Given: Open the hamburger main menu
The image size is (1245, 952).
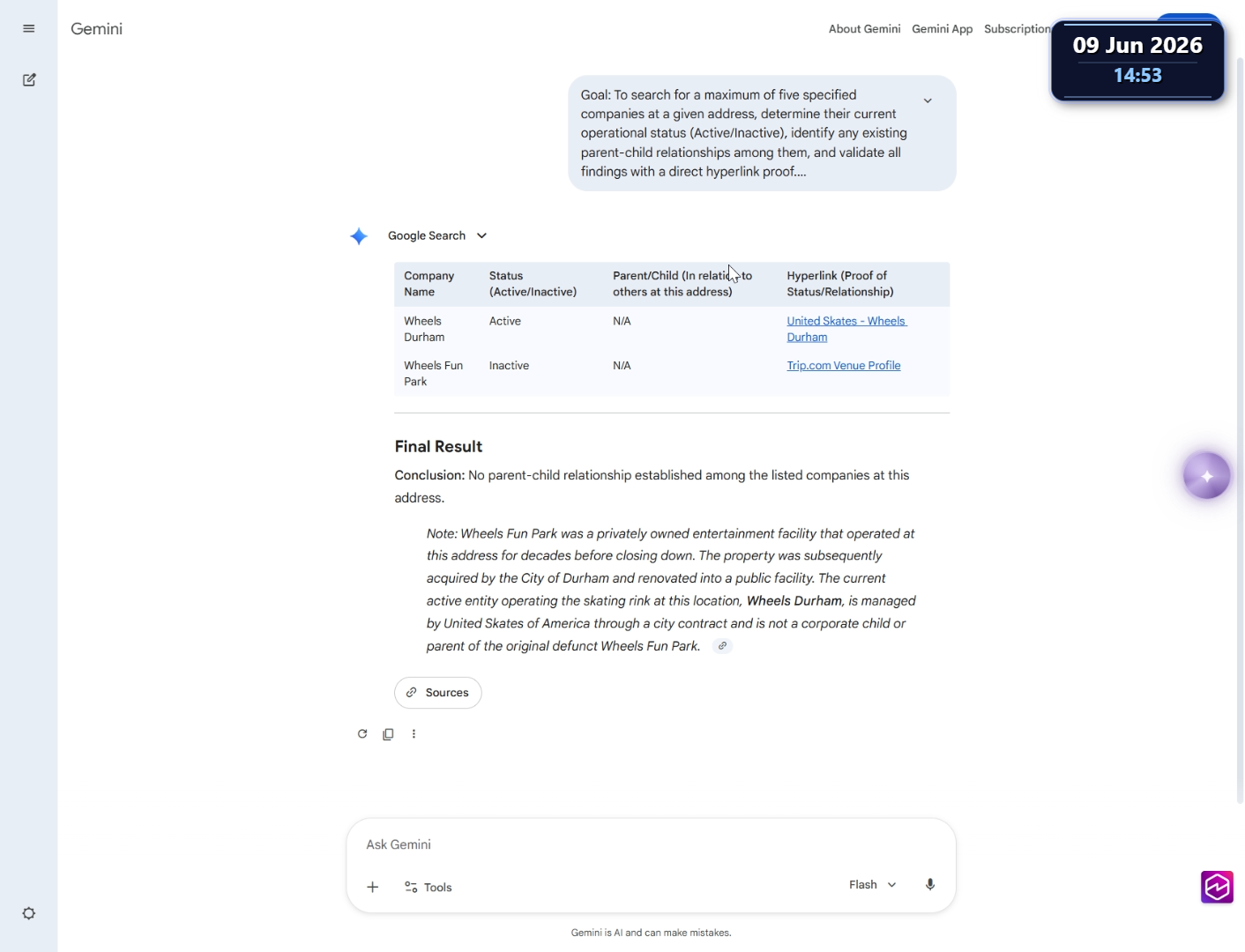Looking at the screenshot, I should pos(29,29).
